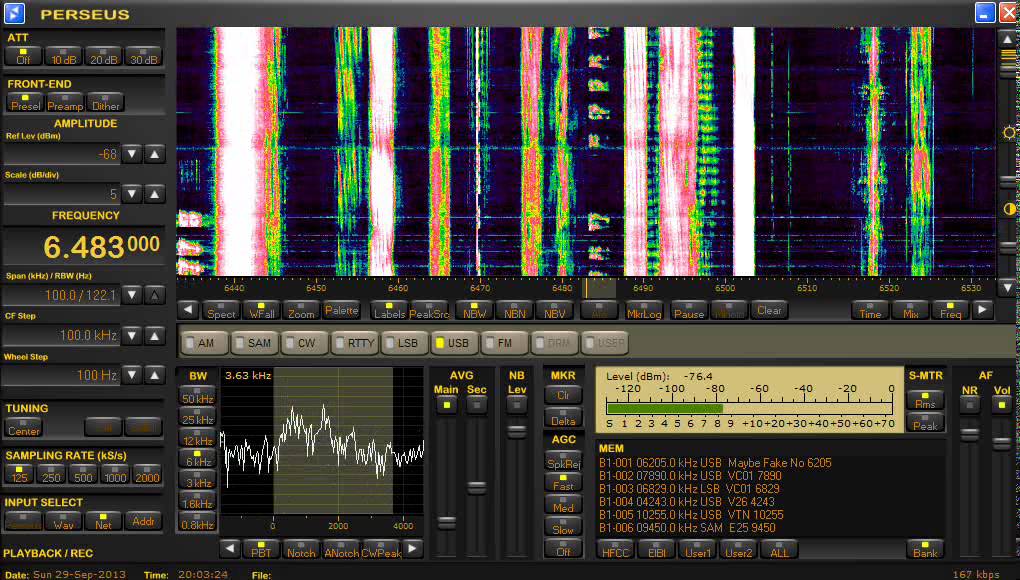The height and width of the screenshot is (580, 1020).
Task: Adjust the NB Lev slider
Action: (517, 432)
